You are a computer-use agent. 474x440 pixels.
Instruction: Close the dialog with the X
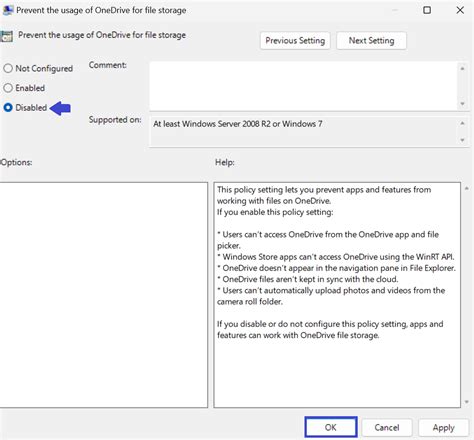(x=460, y=10)
